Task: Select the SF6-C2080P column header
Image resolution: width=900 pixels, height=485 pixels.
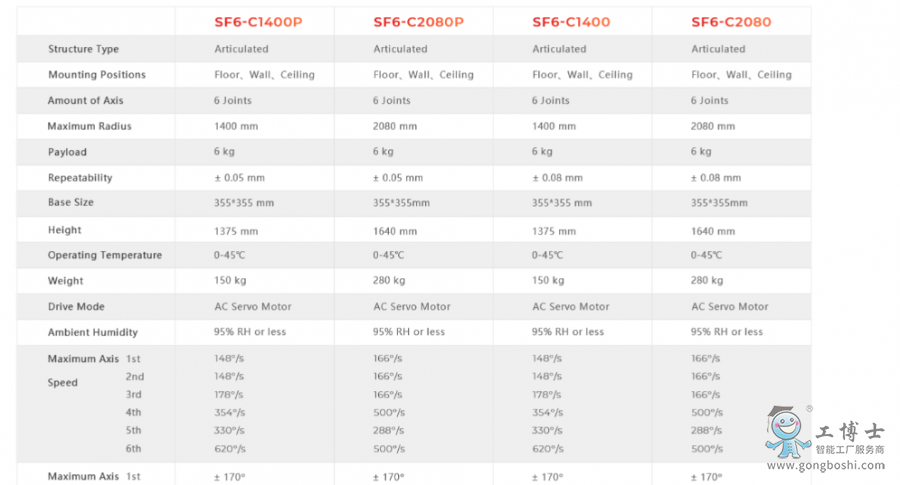Action: [418, 22]
